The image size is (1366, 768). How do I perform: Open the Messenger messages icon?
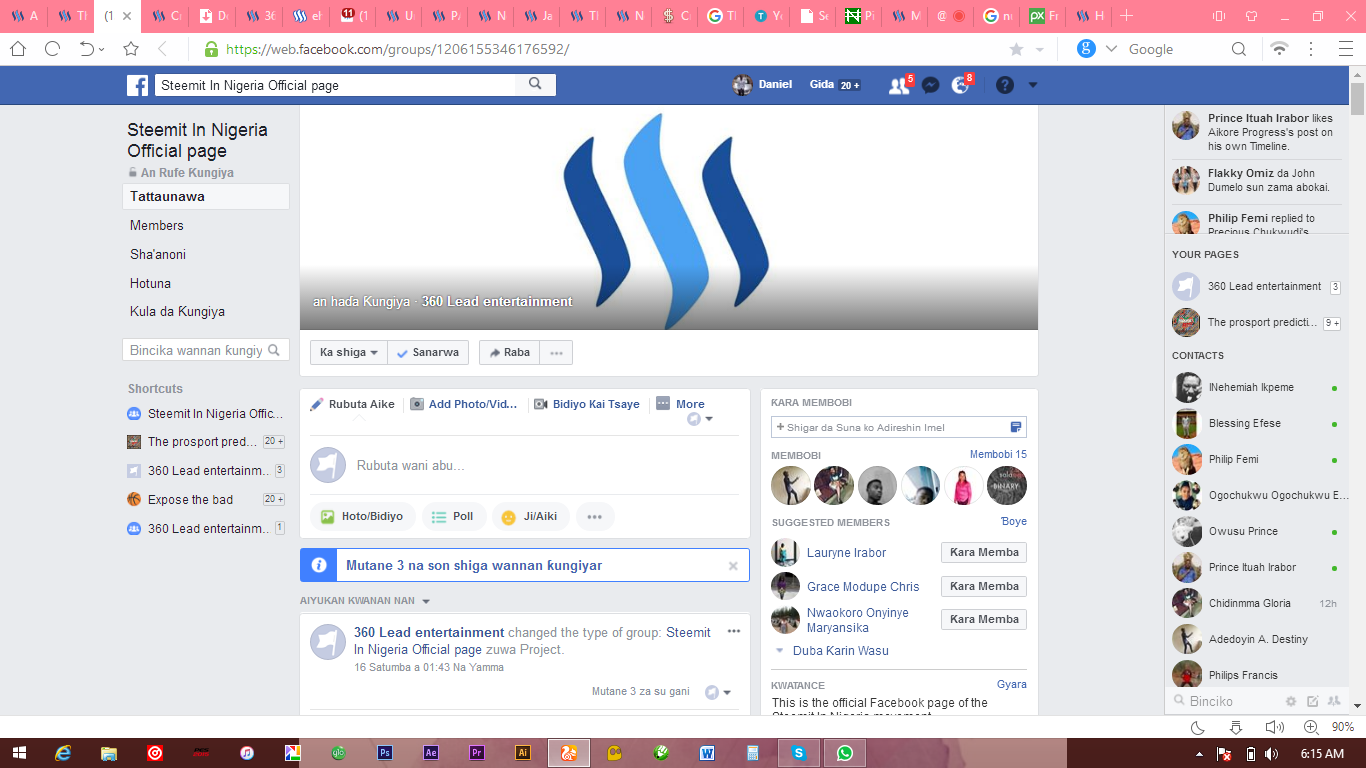point(930,85)
